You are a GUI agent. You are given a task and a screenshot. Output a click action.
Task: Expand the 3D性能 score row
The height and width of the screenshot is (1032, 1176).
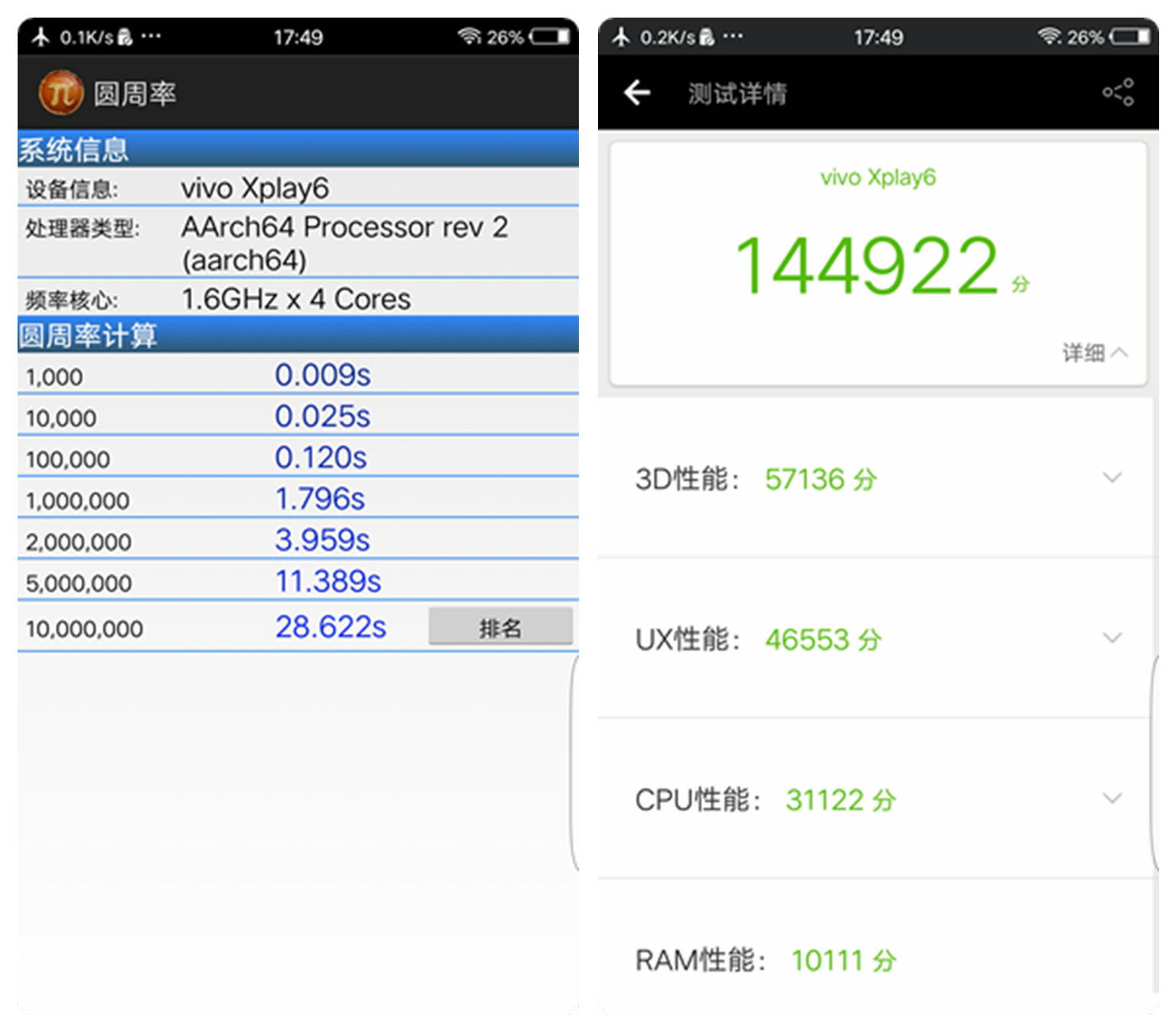tap(1112, 479)
